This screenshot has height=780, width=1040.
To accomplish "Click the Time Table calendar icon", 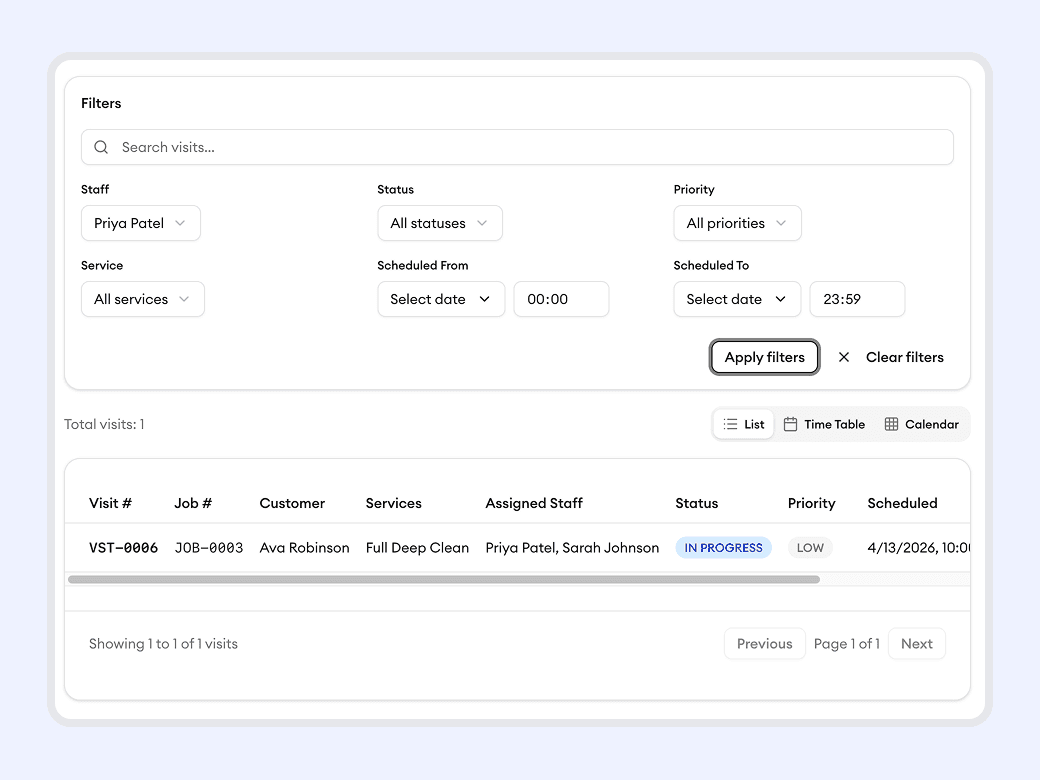I will (x=790, y=424).
